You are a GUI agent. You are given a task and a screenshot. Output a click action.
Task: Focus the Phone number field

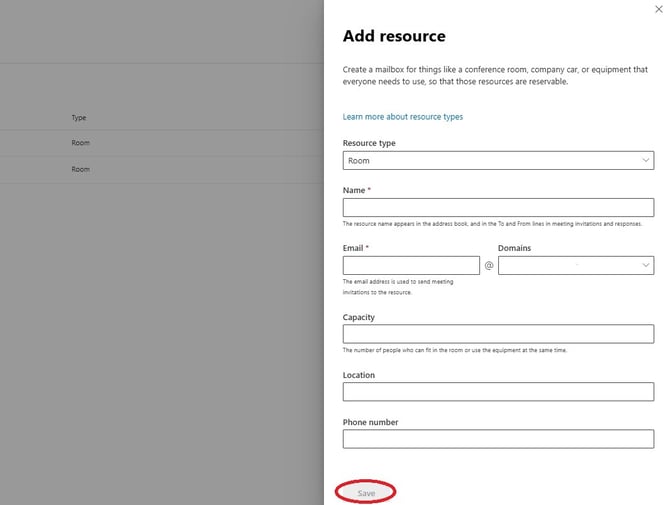click(497, 439)
